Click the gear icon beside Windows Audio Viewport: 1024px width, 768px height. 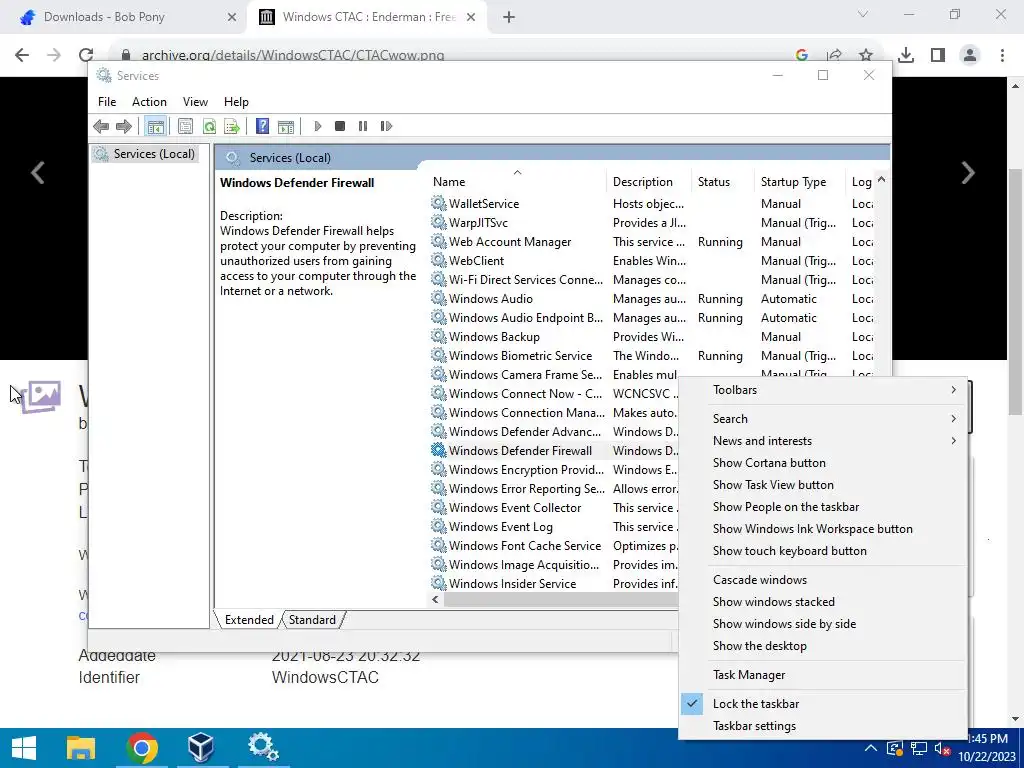(x=439, y=298)
